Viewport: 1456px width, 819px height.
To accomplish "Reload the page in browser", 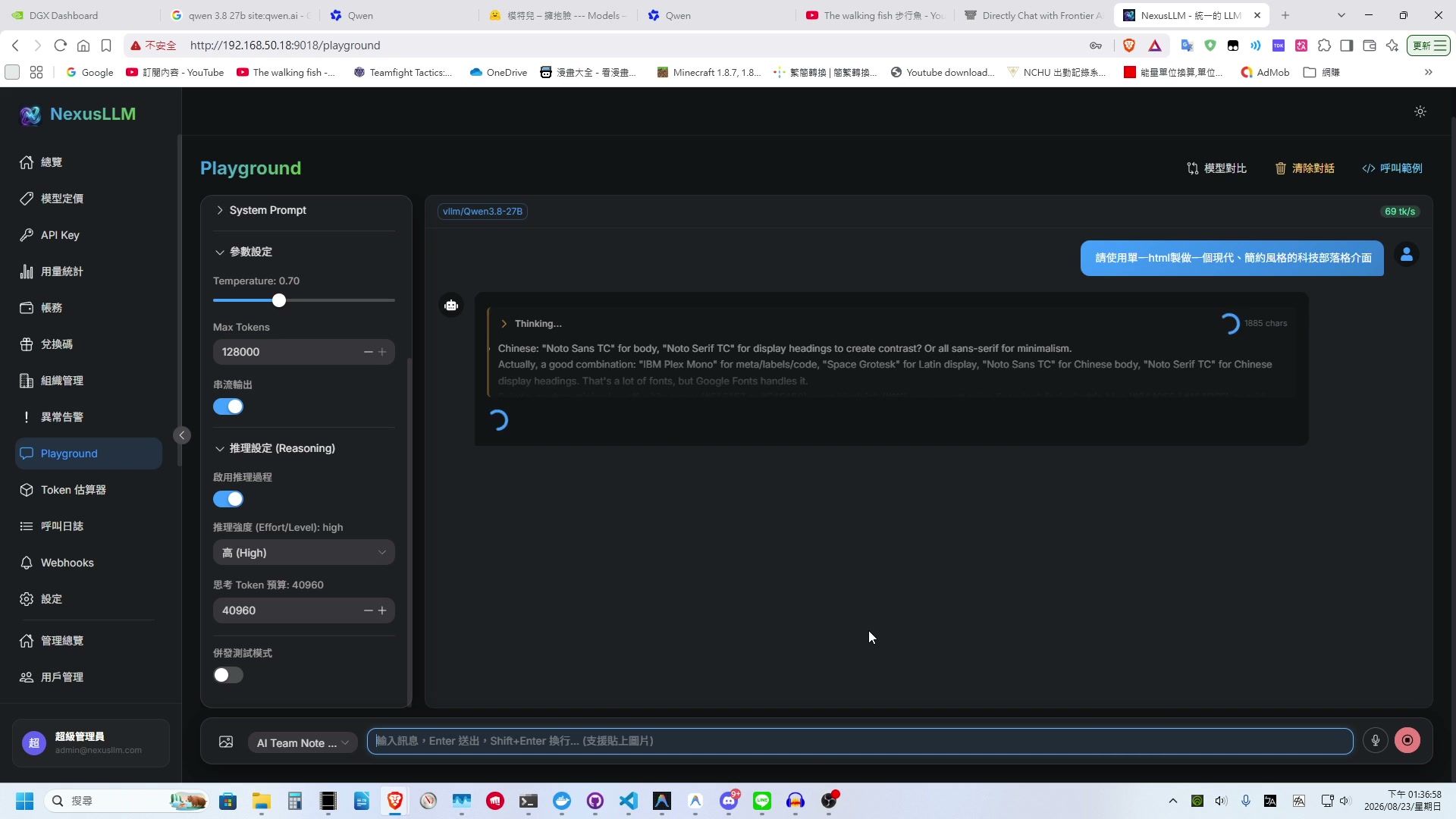I will (x=61, y=45).
